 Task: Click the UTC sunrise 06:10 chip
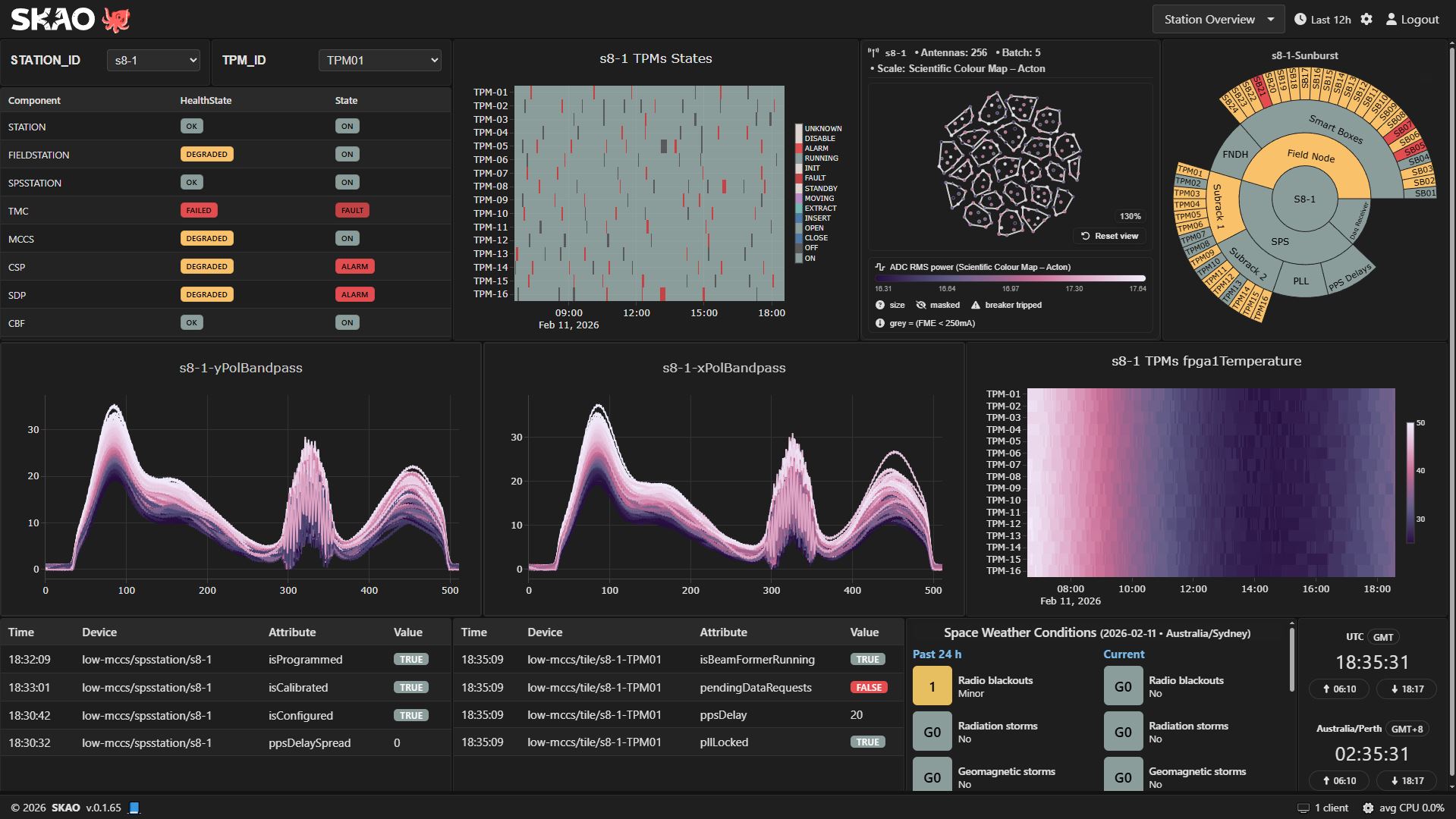point(1339,689)
